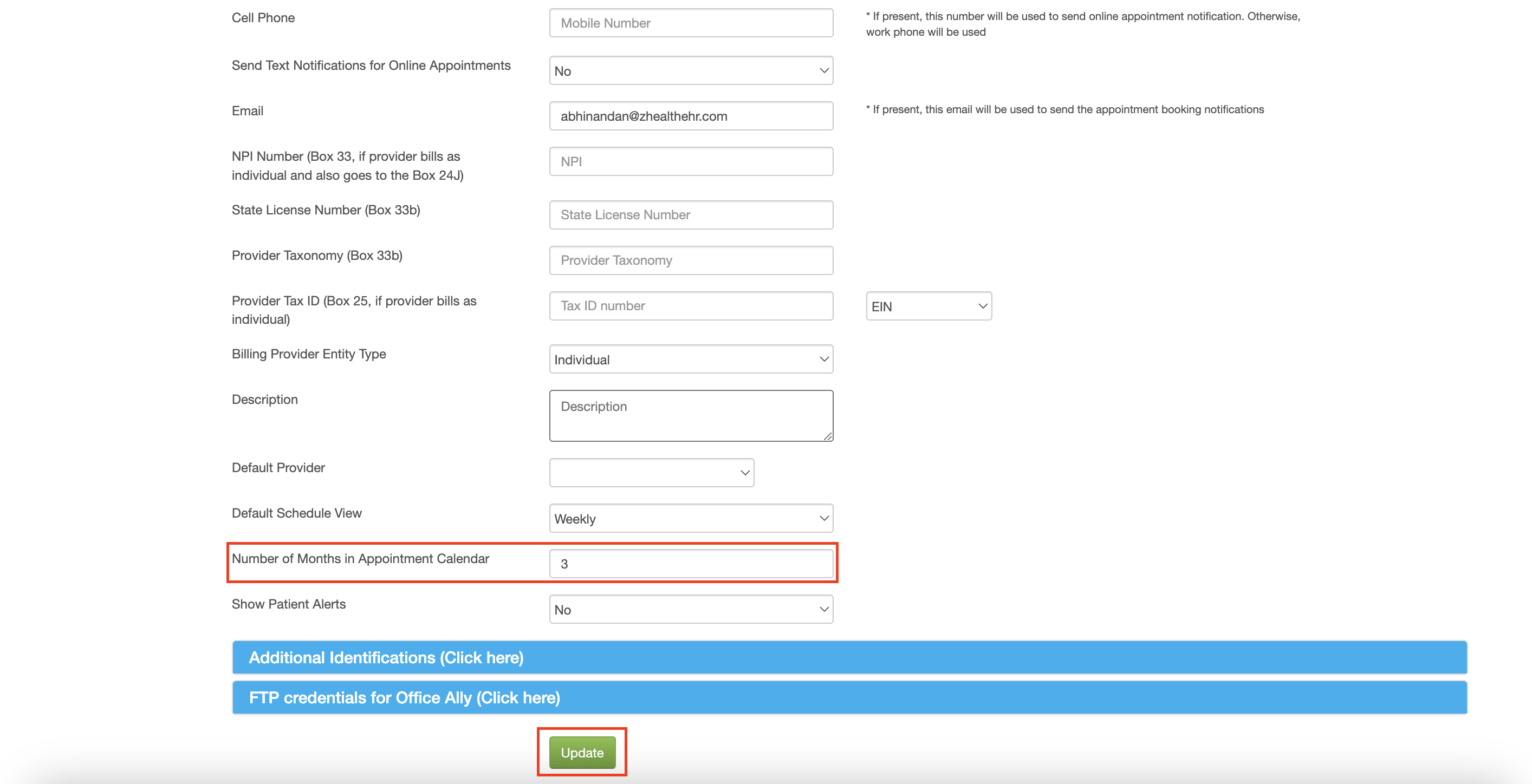Click 'Number of Months in Appointment Calendar' label
This screenshot has height=784, width=1532.
pos(360,559)
